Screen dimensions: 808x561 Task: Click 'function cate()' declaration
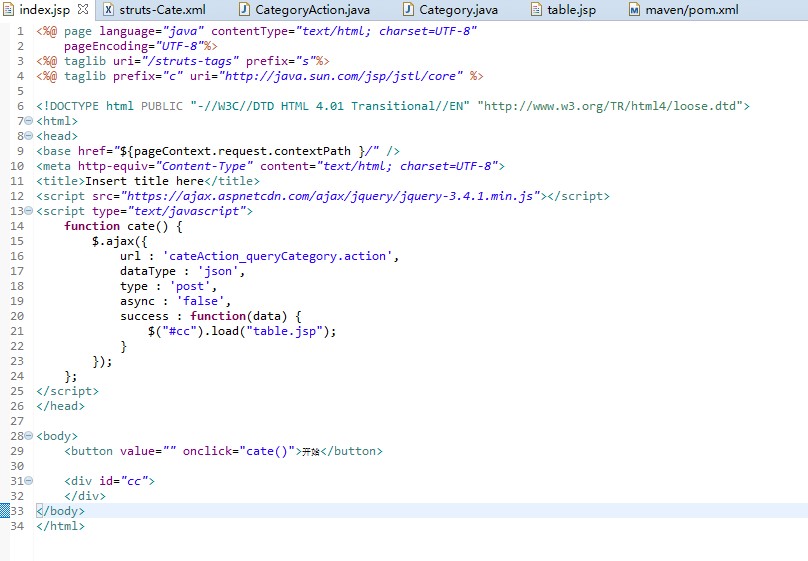click(x=116, y=226)
